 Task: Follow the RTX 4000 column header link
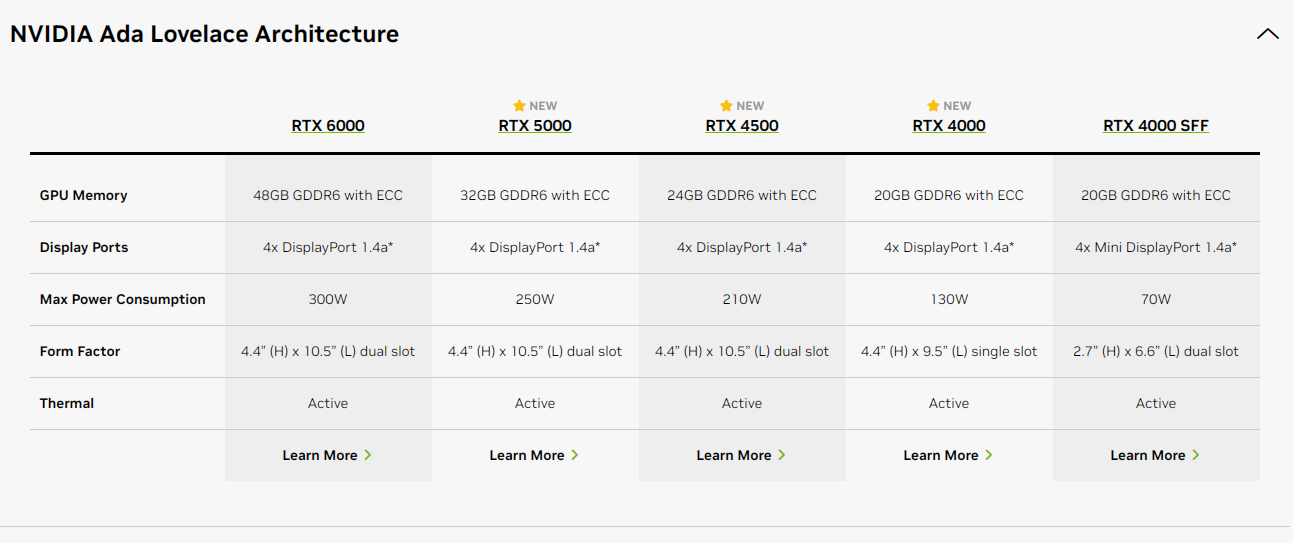[x=949, y=126]
